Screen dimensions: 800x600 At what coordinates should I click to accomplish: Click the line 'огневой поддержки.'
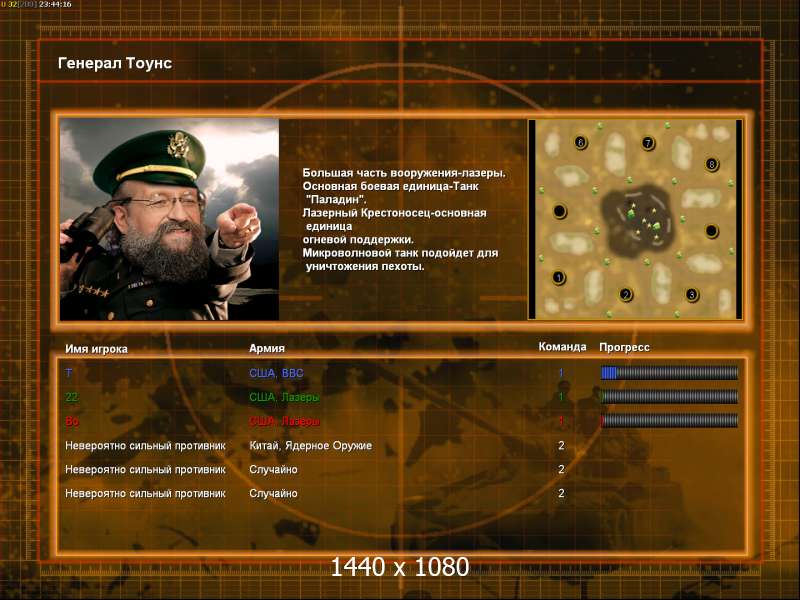tap(358, 239)
